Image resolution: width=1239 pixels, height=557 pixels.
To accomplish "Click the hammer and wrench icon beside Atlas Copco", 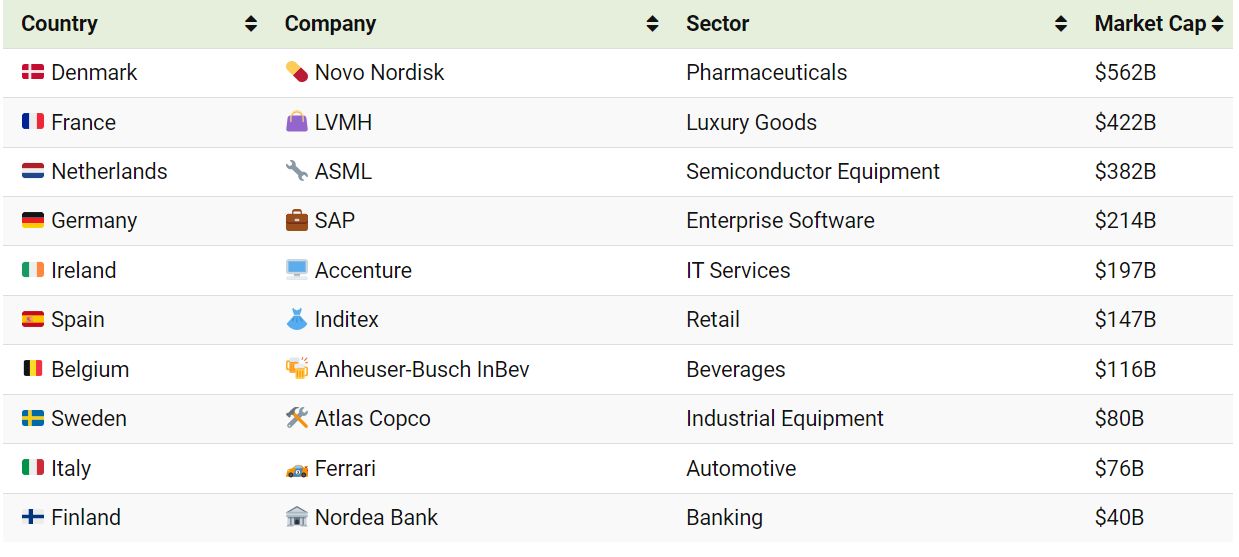I will (296, 418).
